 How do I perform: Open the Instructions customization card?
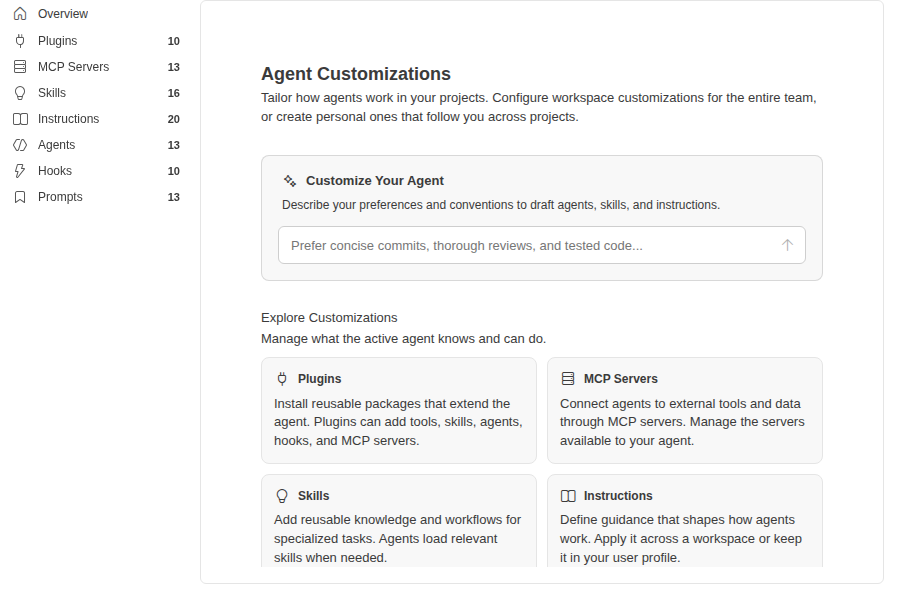tap(685, 521)
